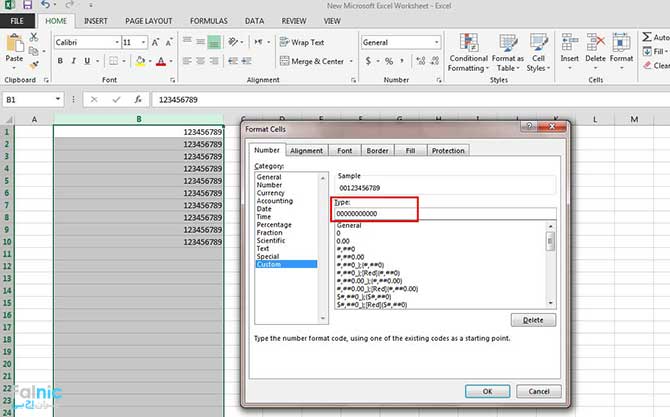Click the Insert cells icon

(569, 50)
